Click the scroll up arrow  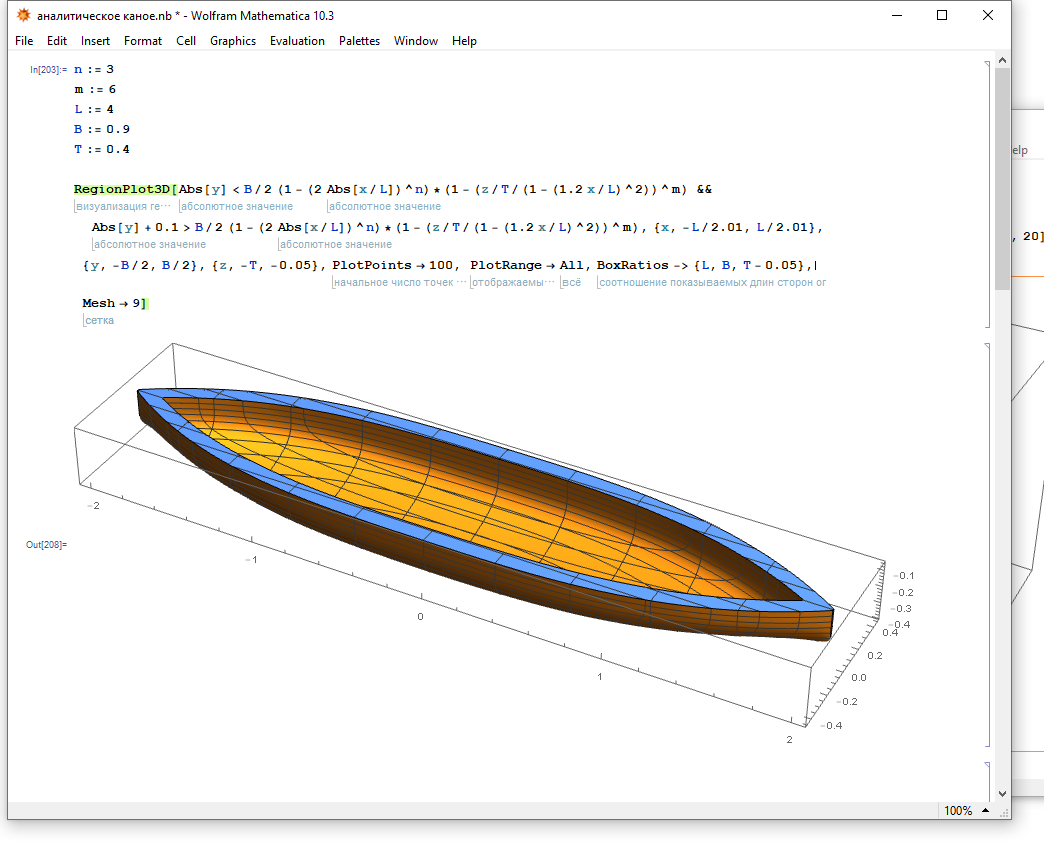click(x=1002, y=62)
